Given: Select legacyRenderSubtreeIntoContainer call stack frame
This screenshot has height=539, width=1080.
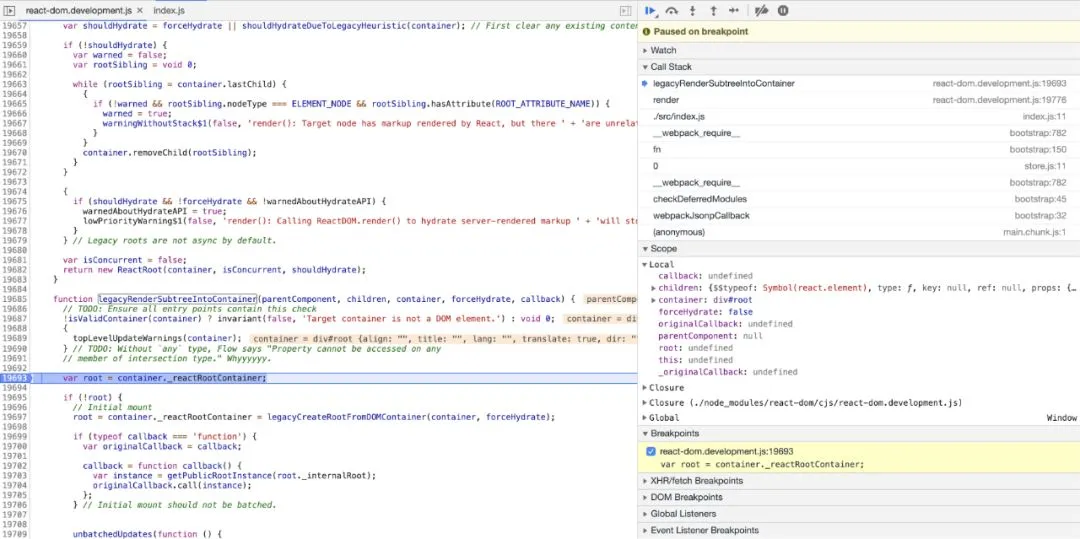Looking at the screenshot, I should 859,83.
